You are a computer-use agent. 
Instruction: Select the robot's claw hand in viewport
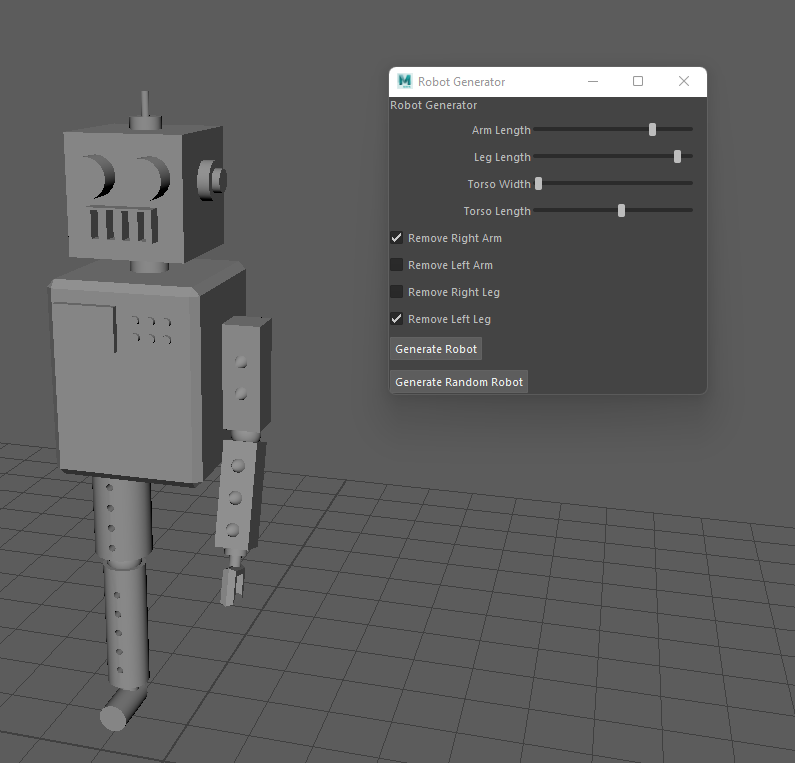click(x=233, y=584)
